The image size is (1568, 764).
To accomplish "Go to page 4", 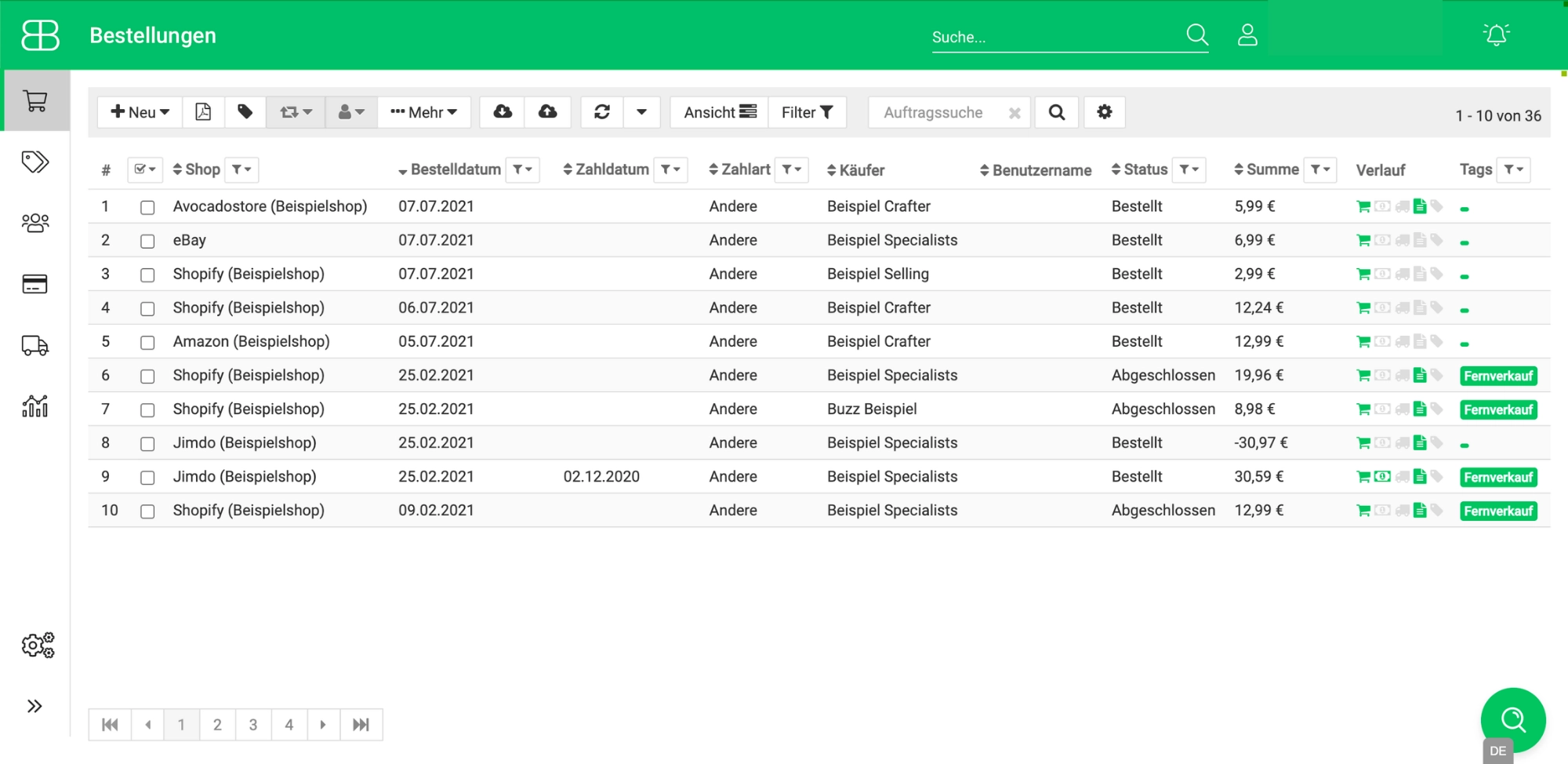I will click(x=289, y=725).
